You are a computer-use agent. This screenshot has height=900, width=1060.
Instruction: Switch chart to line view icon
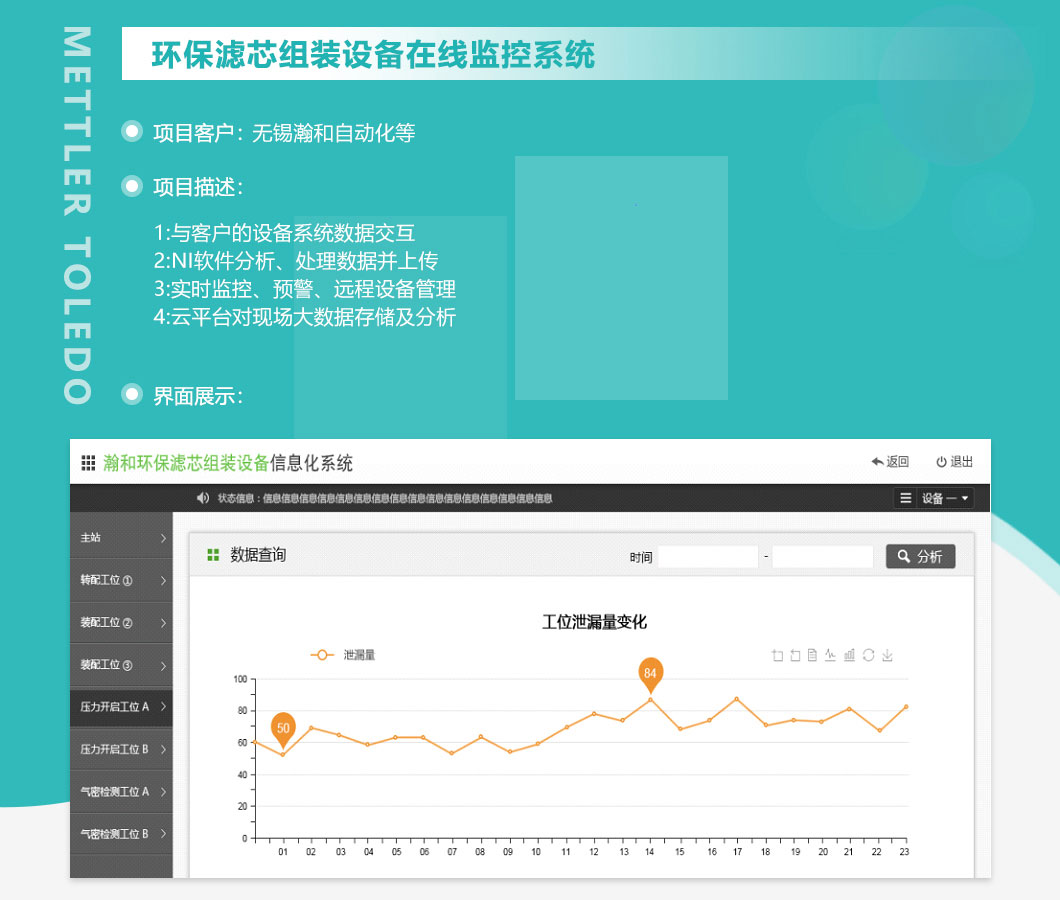click(832, 655)
